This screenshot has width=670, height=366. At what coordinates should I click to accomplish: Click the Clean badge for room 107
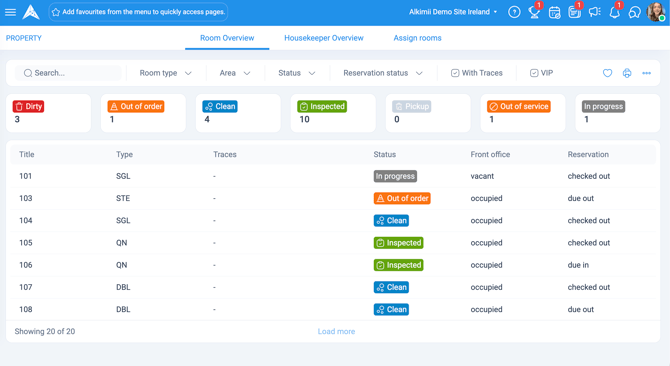point(391,287)
